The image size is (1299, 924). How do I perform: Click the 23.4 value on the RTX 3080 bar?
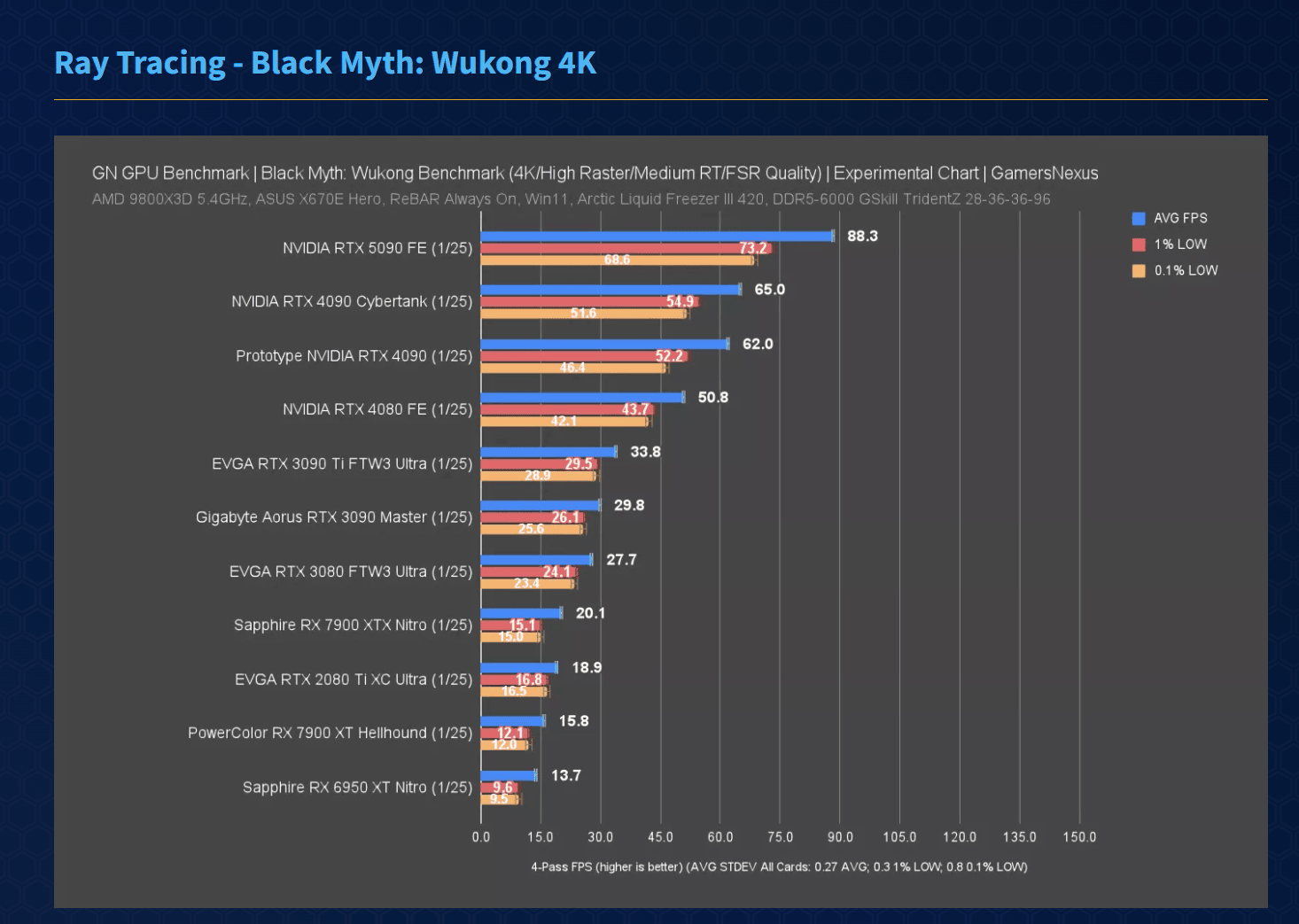[526, 584]
